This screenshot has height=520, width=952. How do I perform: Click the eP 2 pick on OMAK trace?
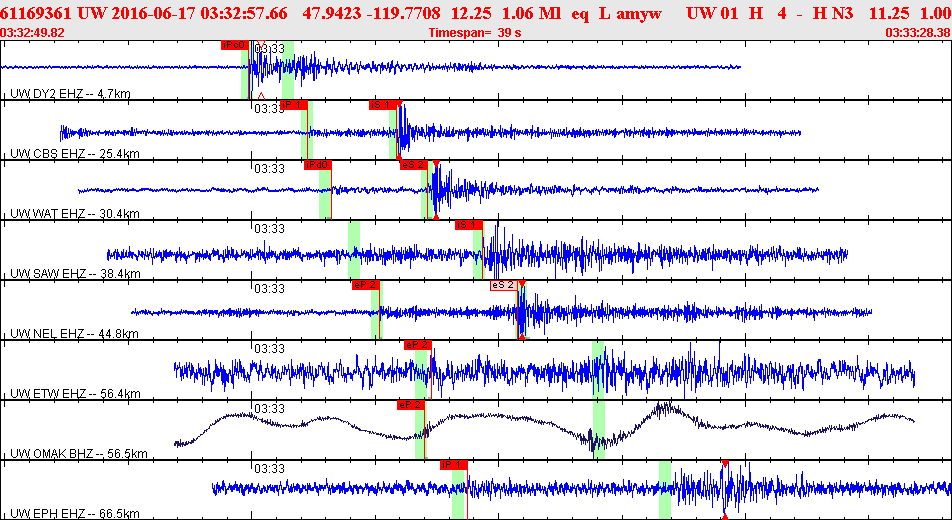(x=410, y=405)
